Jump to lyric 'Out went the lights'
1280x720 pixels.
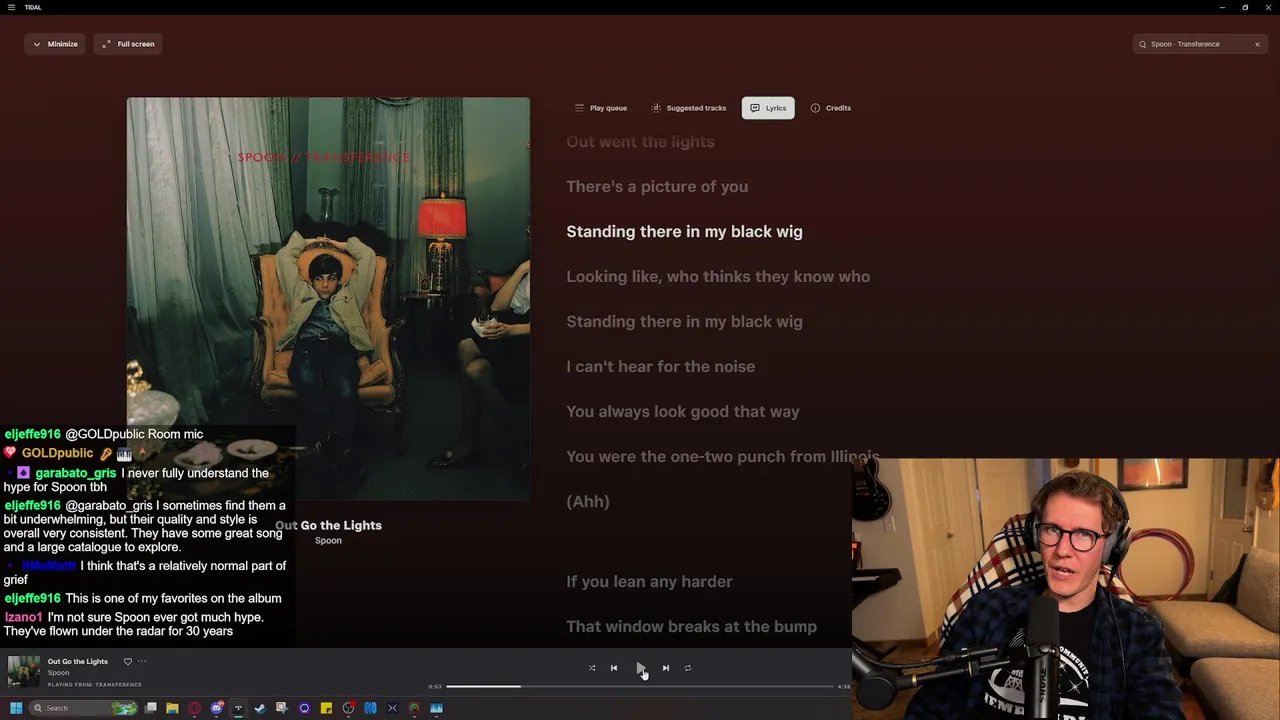click(640, 142)
